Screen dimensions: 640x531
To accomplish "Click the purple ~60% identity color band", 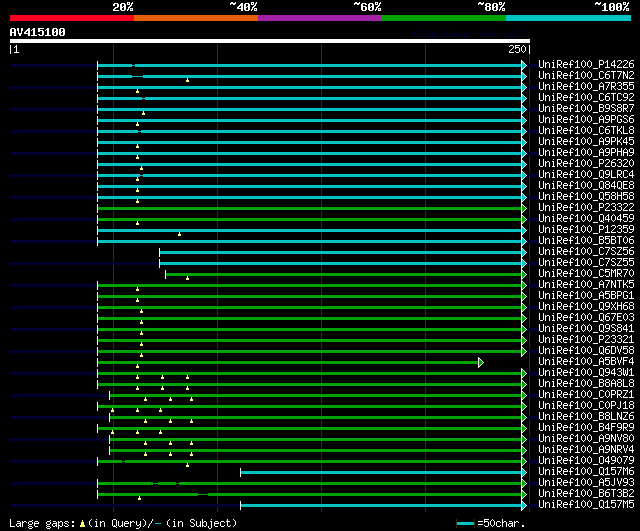I will [320, 18].
